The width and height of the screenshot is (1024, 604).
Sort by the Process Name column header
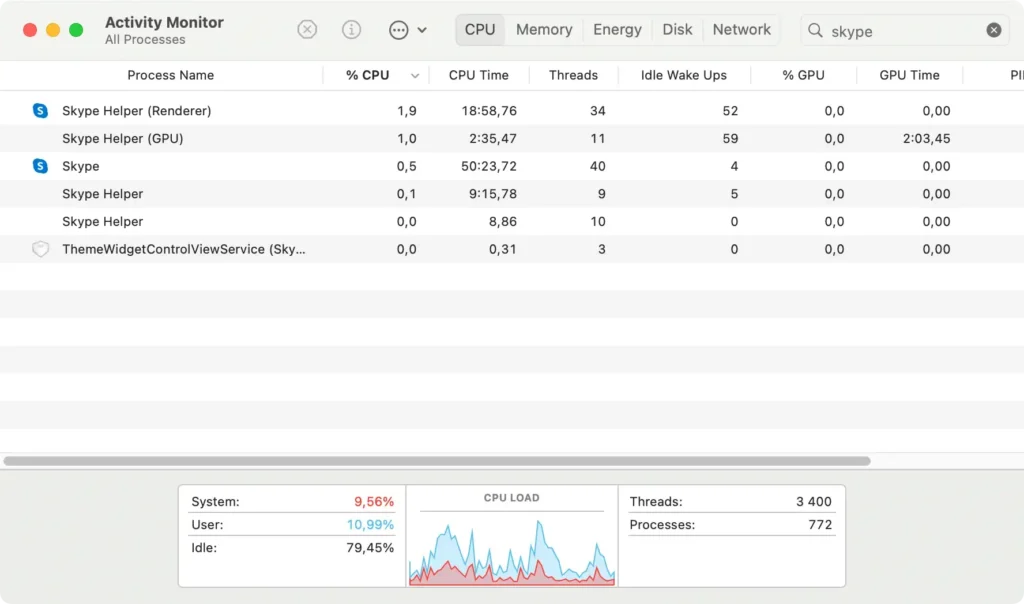pyautogui.click(x=170, y=75)
